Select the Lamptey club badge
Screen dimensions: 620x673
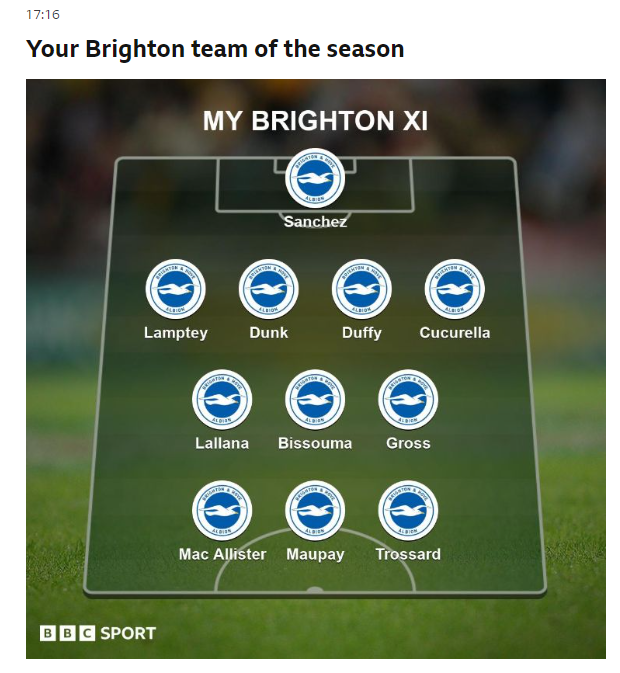pos(175,289)
